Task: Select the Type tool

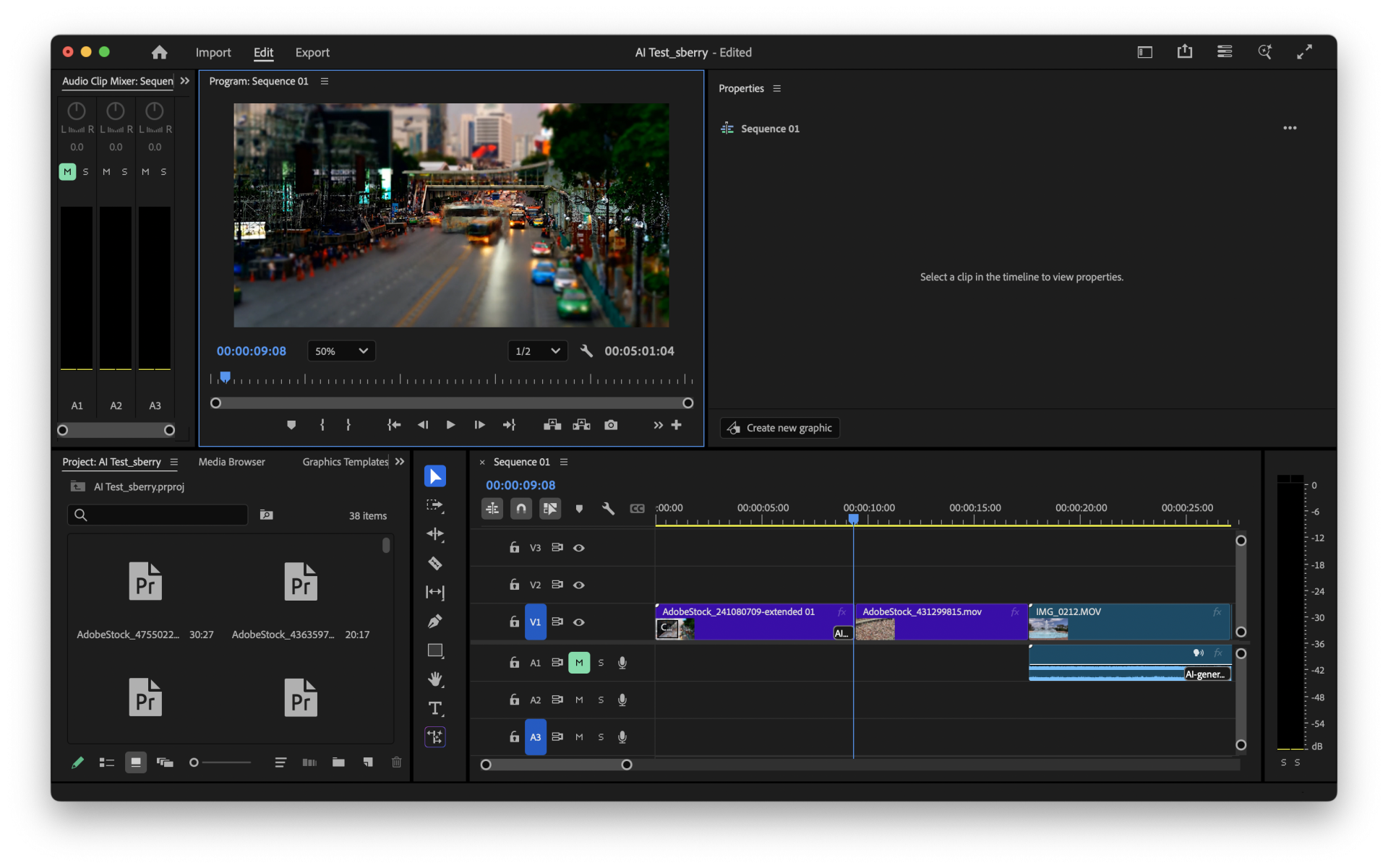Action: pyautogui.click(x=435, y=708)
